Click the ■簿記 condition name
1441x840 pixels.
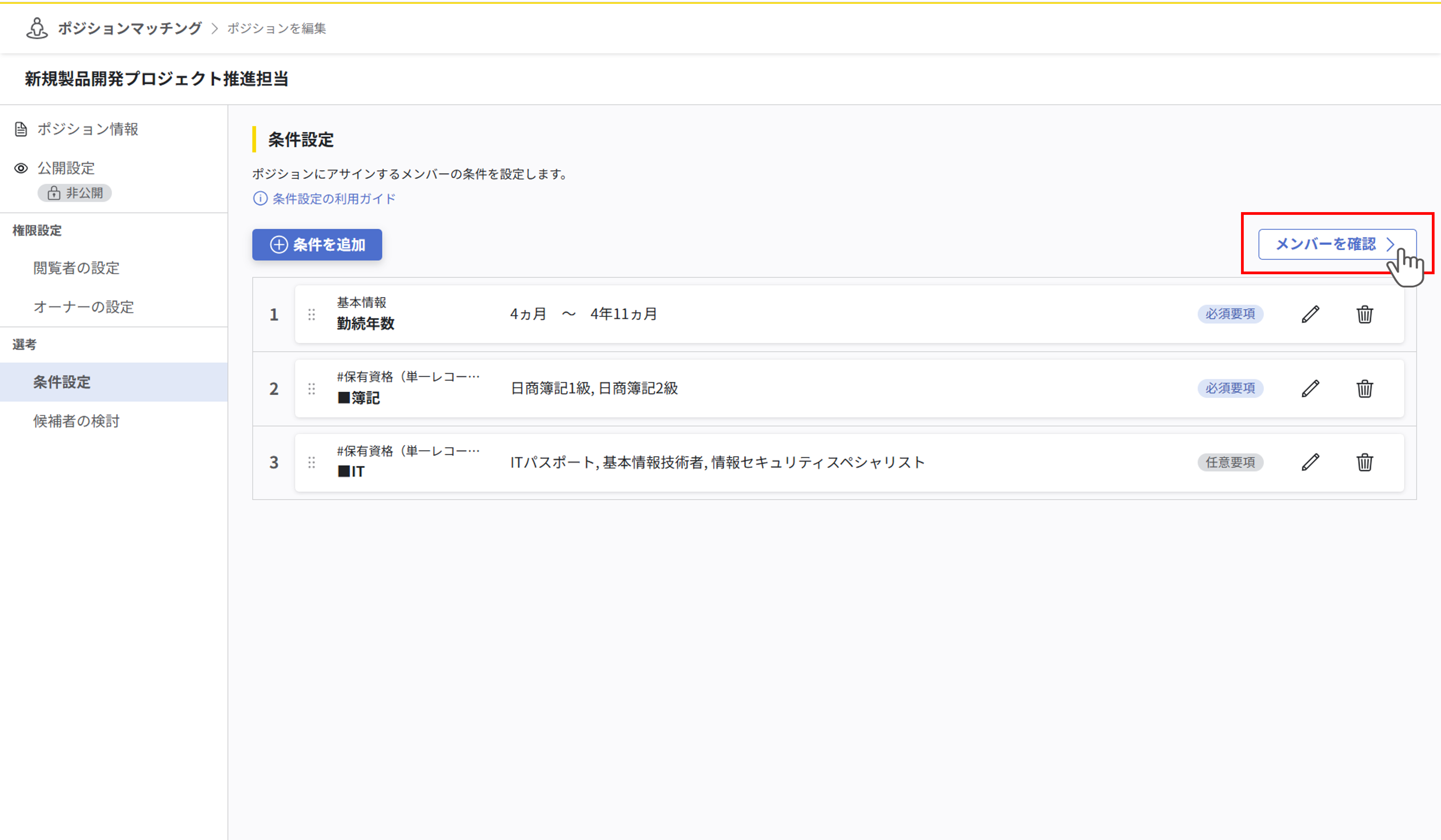pyautogui.click(x=359, y=398)
